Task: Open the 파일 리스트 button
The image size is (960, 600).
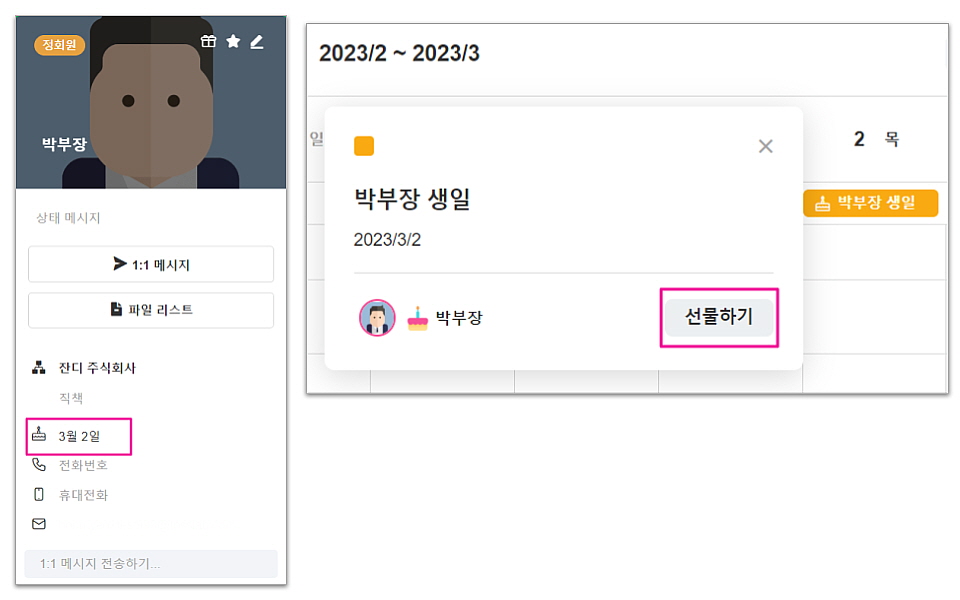Action: tap(151, 310)
